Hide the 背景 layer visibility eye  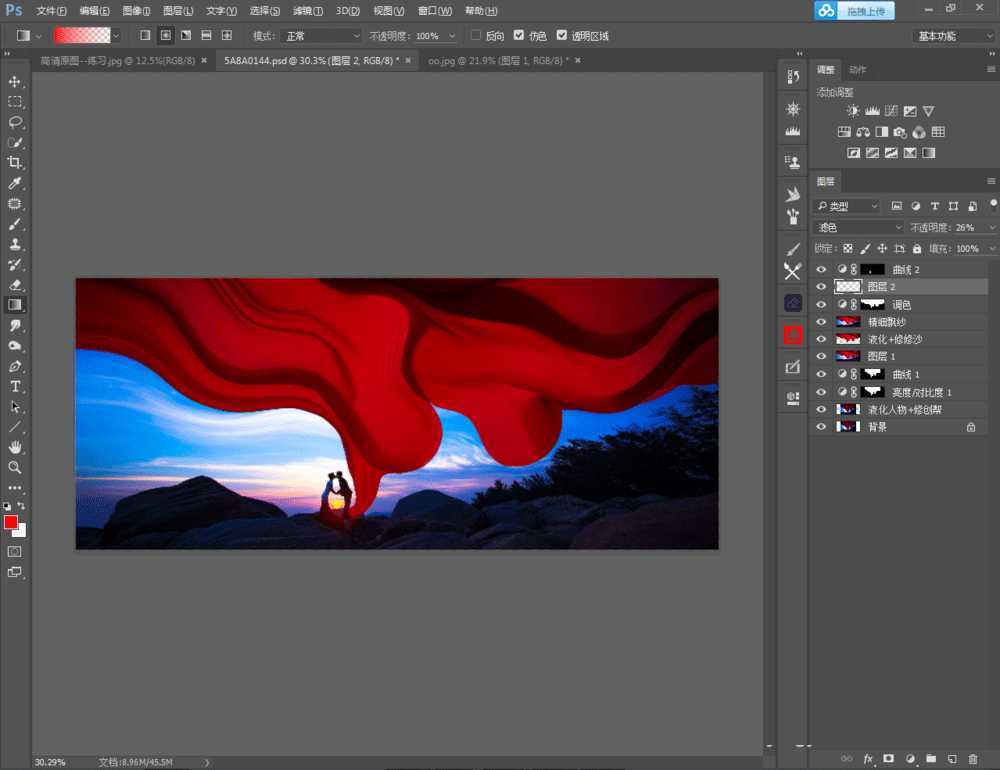pyautogui.click(x=821, y=427)
